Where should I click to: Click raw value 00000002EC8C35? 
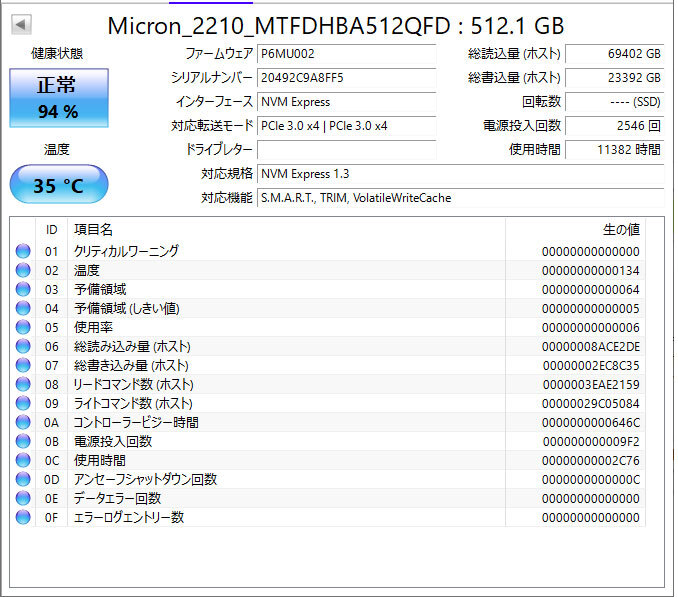pyautogui.click(x=591, y=366)
